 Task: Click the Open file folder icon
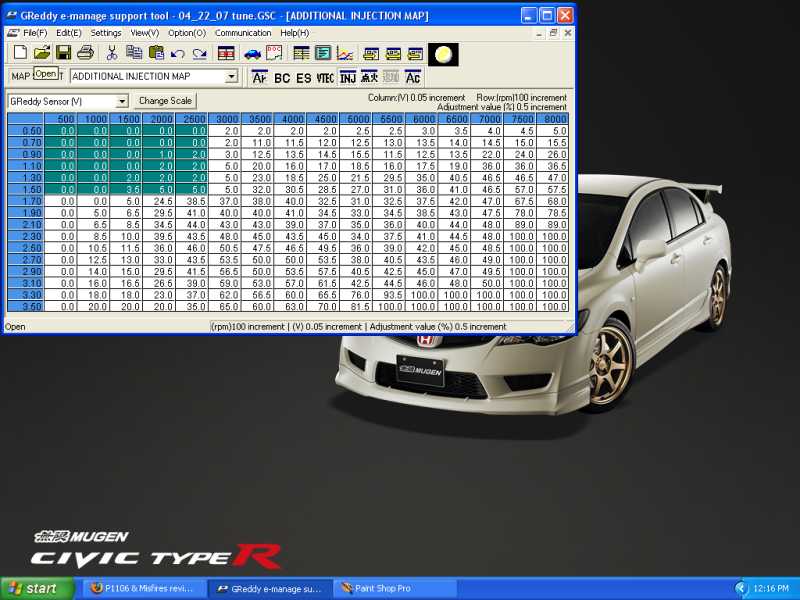pos(42,53)
